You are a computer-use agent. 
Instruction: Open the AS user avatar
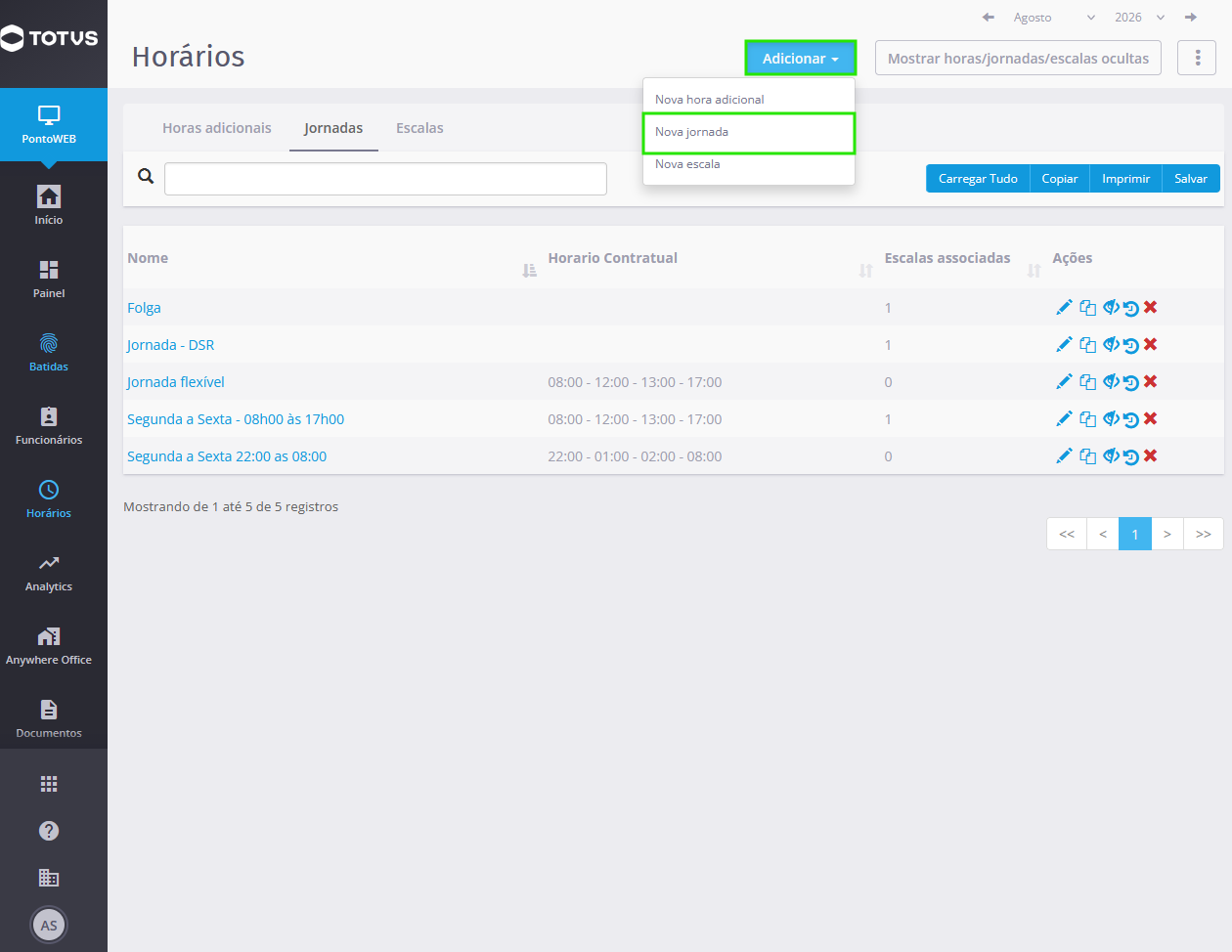click(x=49, y=925)
